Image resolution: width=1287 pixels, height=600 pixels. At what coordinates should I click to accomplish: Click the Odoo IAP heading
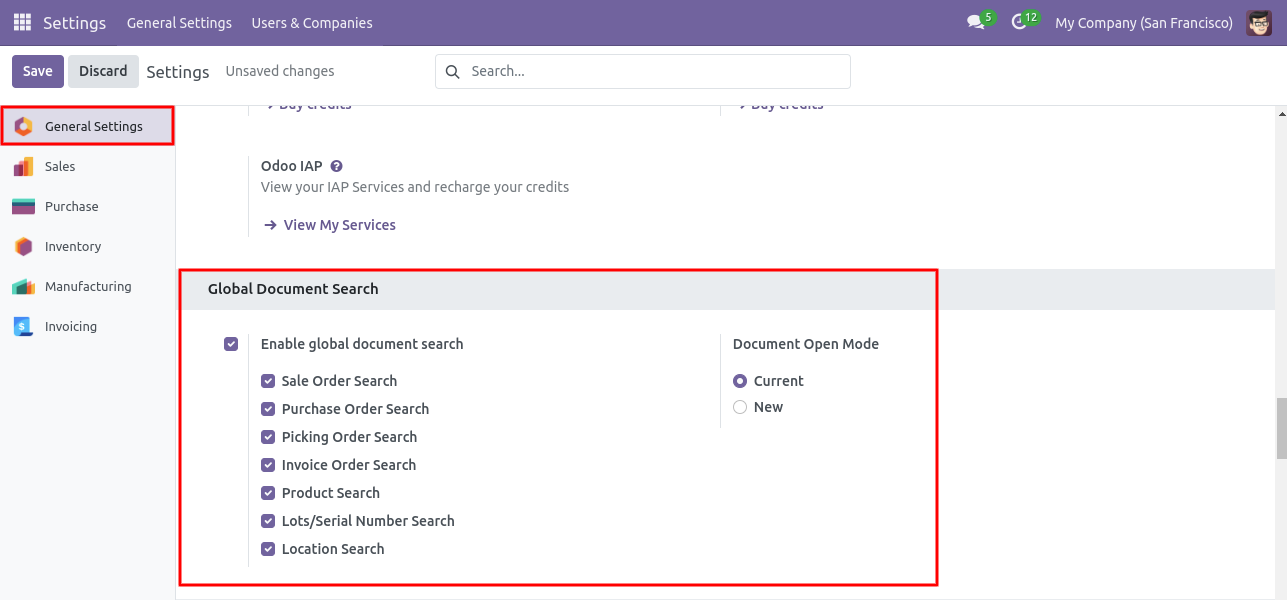point(291,166)
